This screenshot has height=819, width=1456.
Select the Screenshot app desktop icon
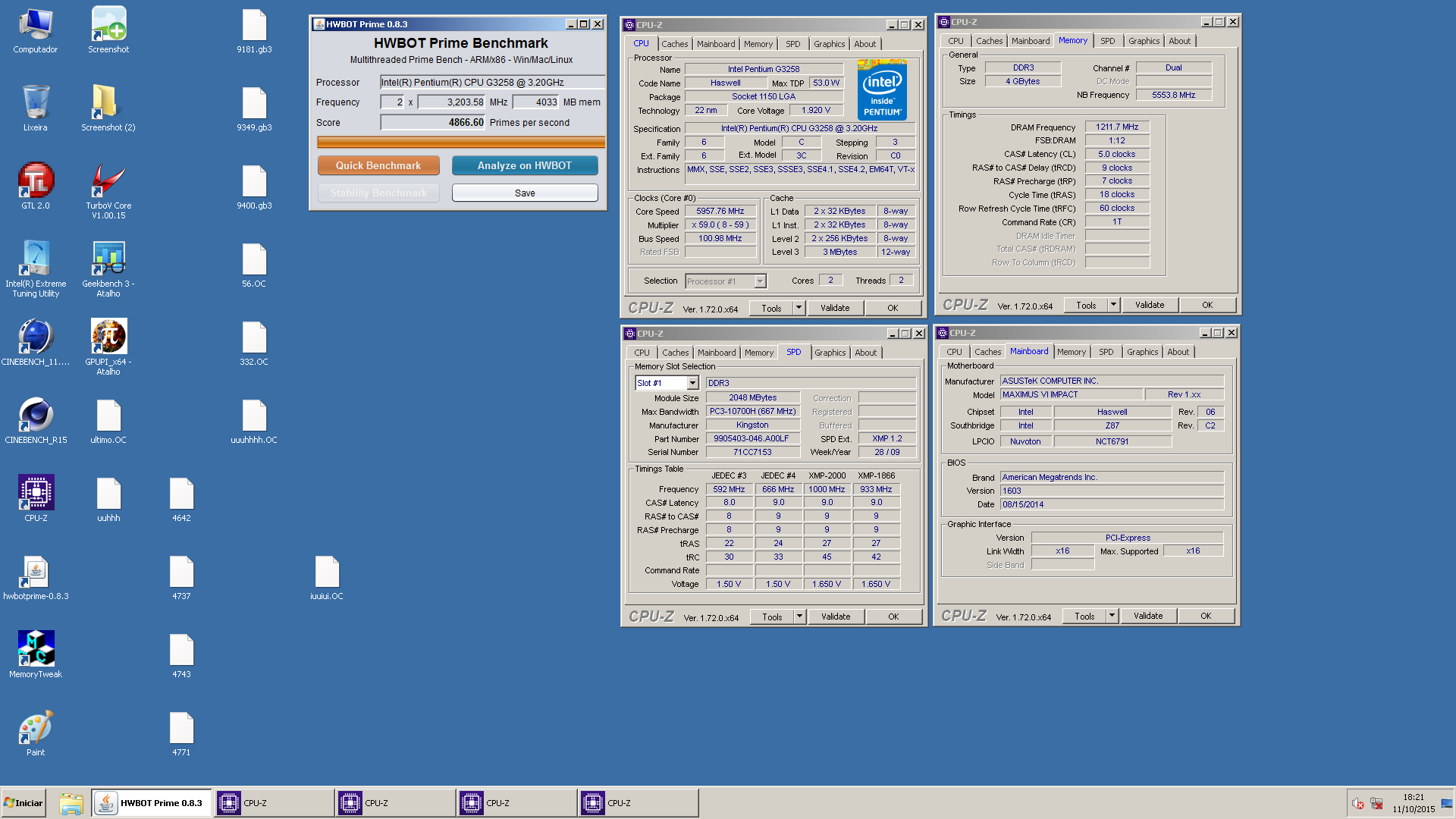pyautogui.click(x=108, y=30)
